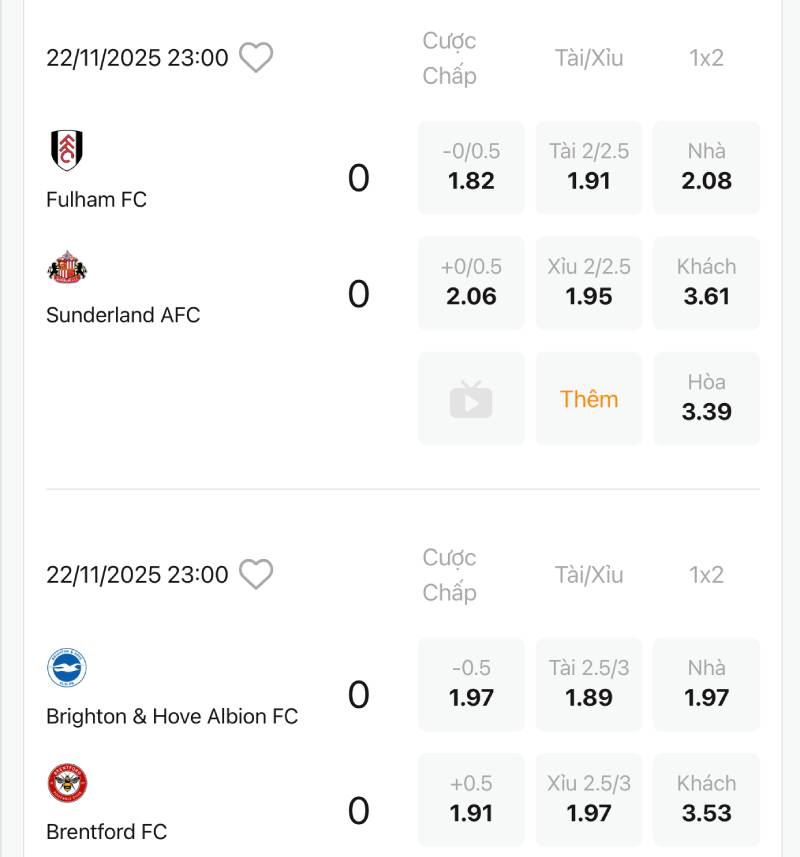Choose Hòa draw odds 3.39
This screenshot has height=857, width=800.
point(707,398)
